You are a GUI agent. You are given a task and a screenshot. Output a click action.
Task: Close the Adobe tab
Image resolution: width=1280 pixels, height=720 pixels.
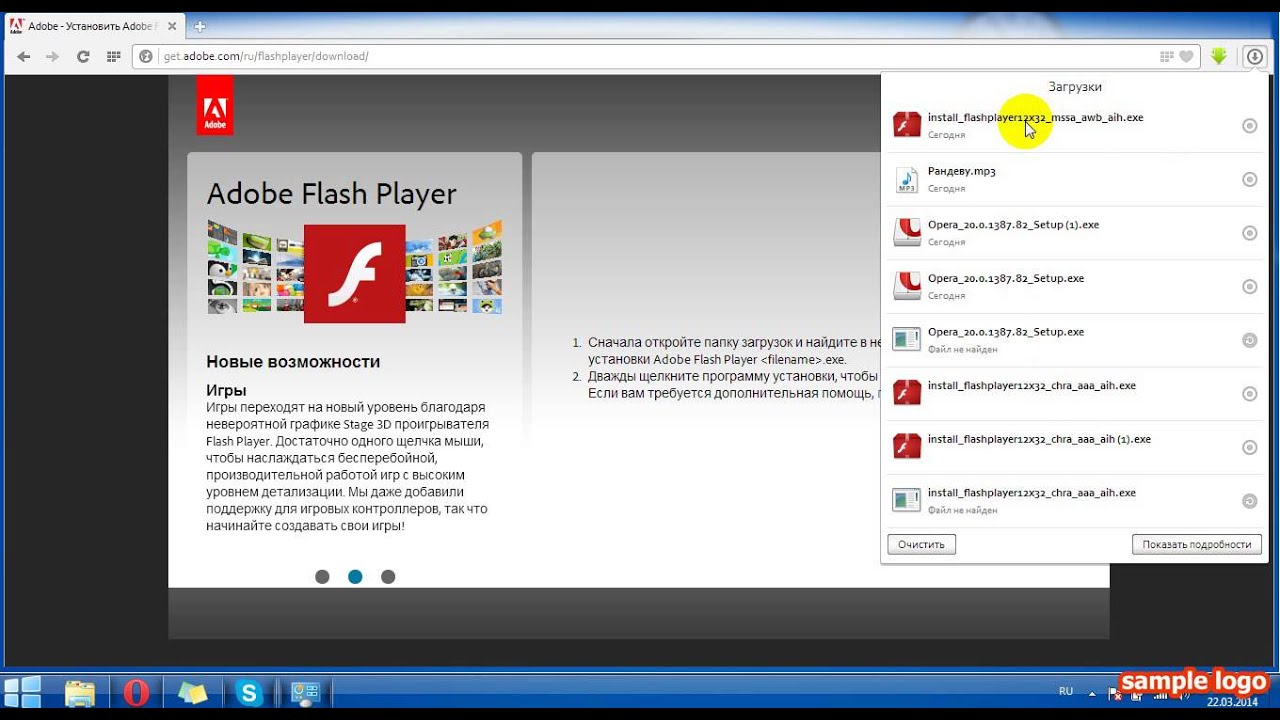[172, 26]
